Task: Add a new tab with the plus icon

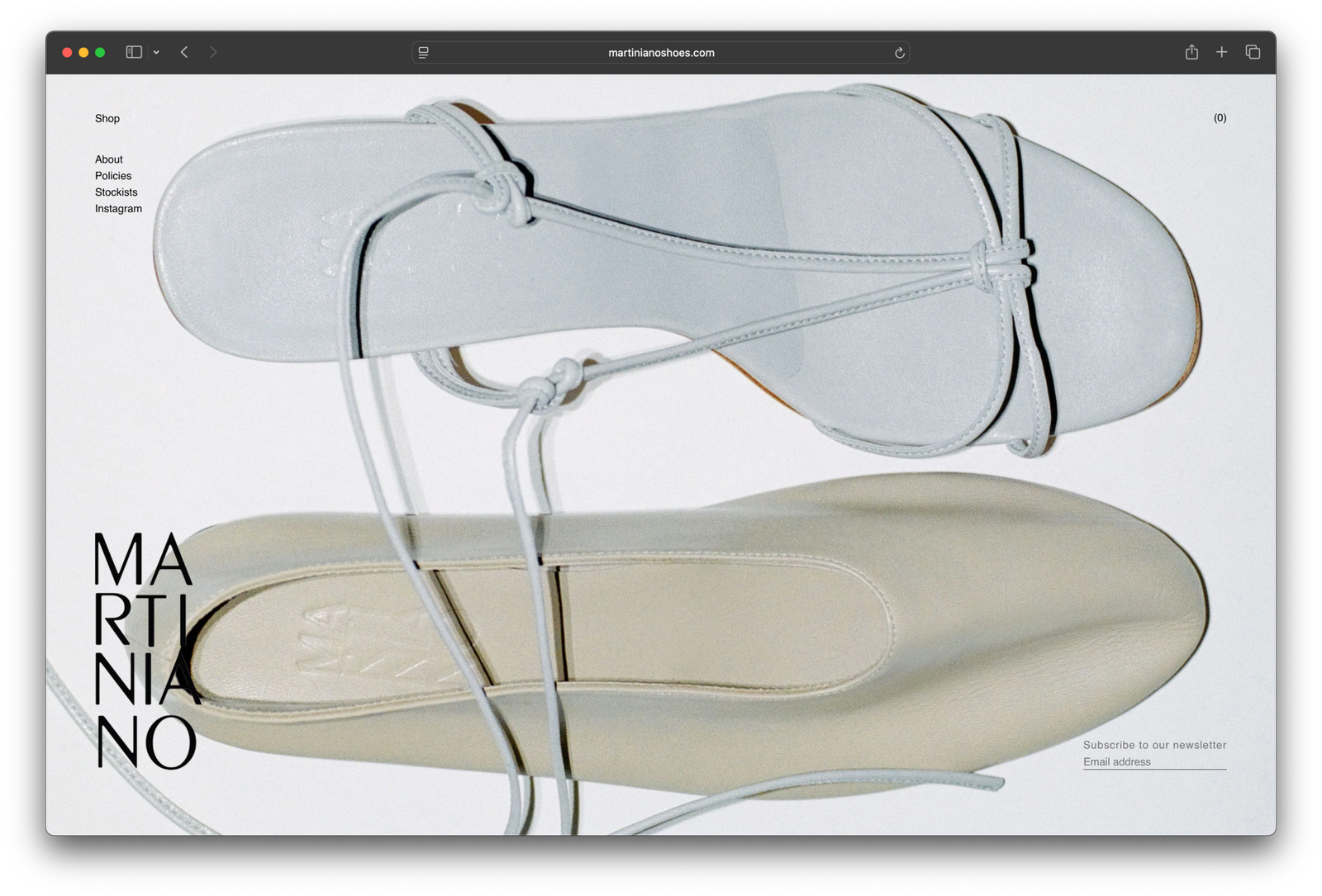Action: pos(1222,52)
